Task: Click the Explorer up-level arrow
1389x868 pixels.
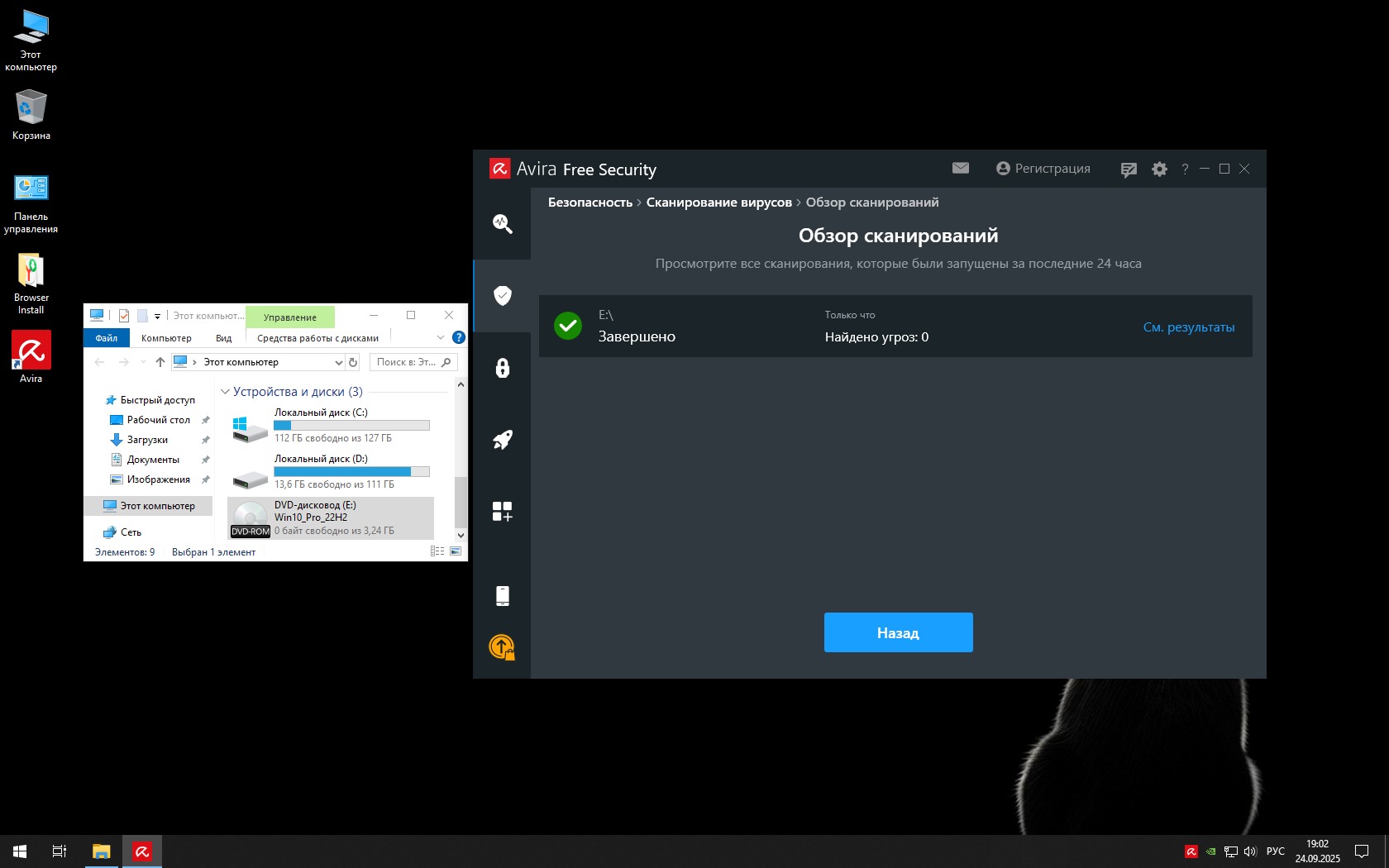Action: pos(160,362)
